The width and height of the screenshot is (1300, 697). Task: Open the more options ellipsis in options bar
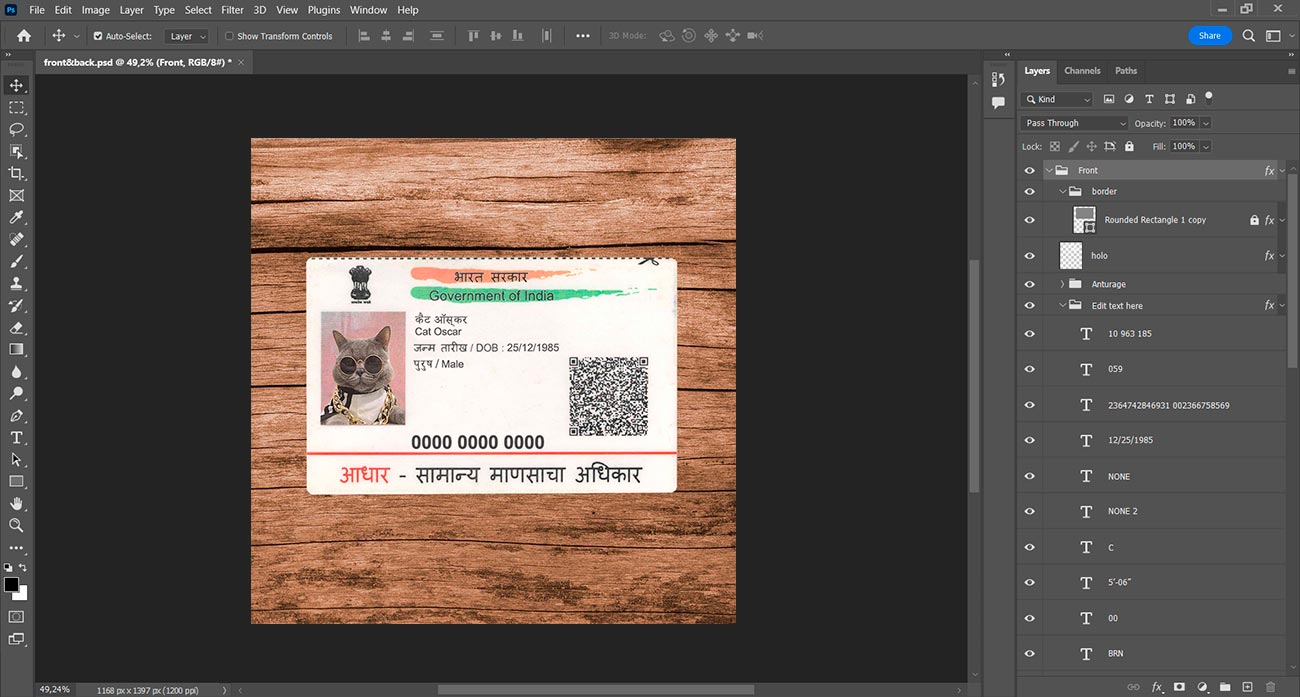point(583,36)
